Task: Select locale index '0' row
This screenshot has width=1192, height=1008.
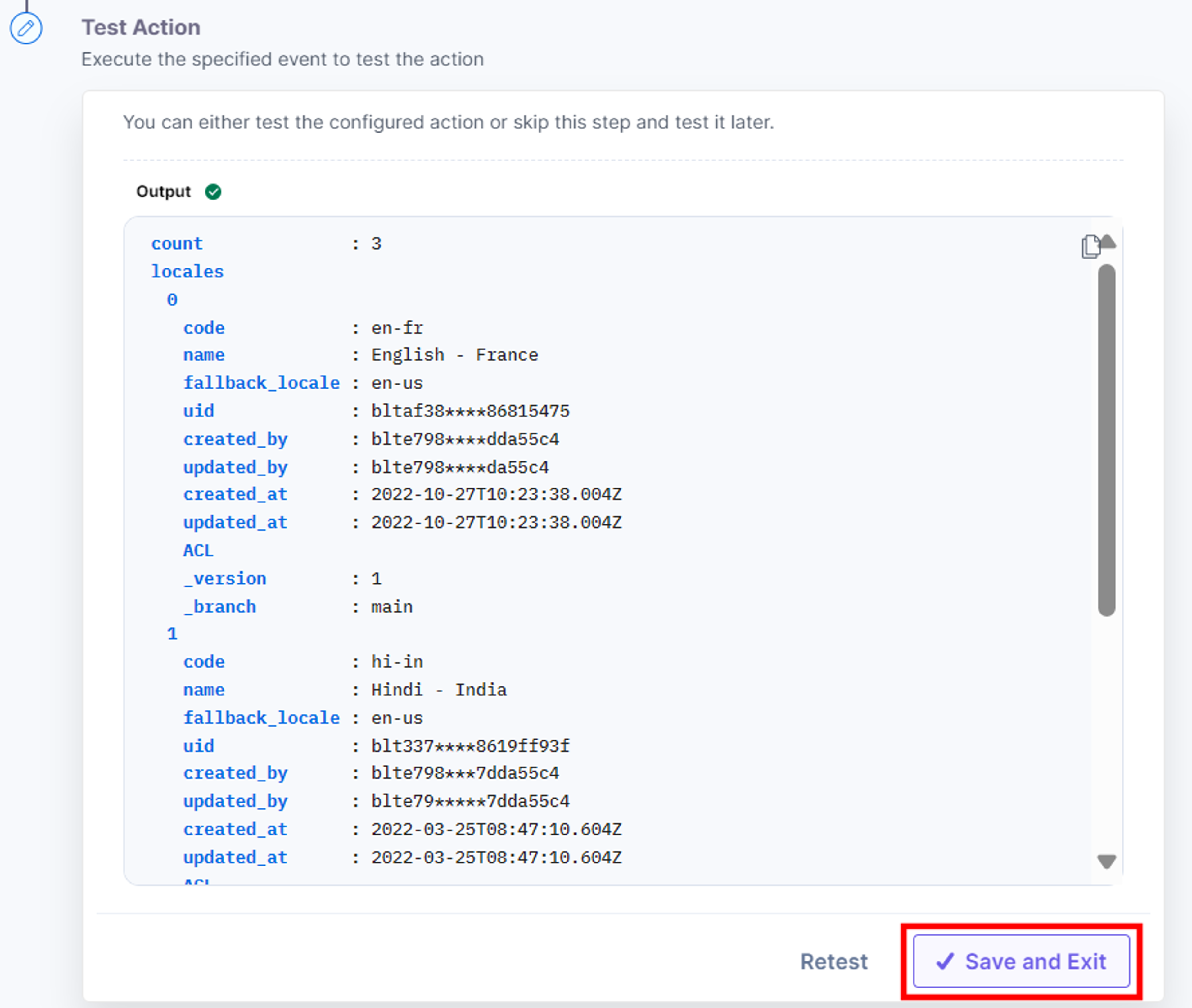Action: (x=172, y=299)
